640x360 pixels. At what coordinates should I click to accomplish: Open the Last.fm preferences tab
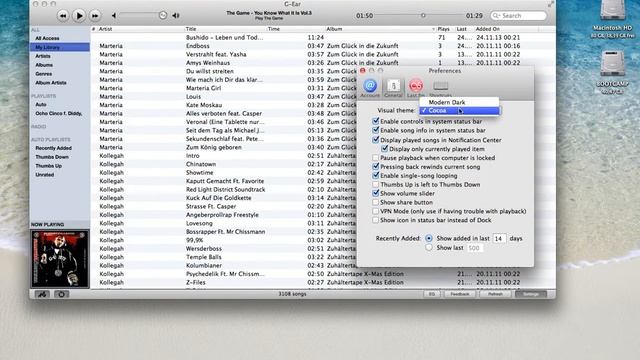coord(416,88)
